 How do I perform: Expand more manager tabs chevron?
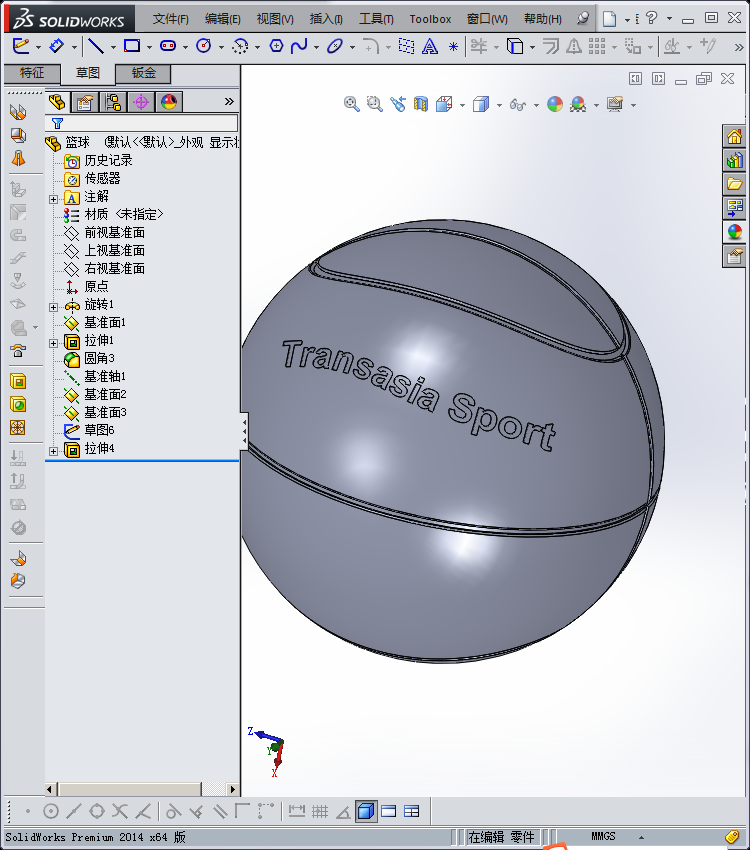pos(229,101)
